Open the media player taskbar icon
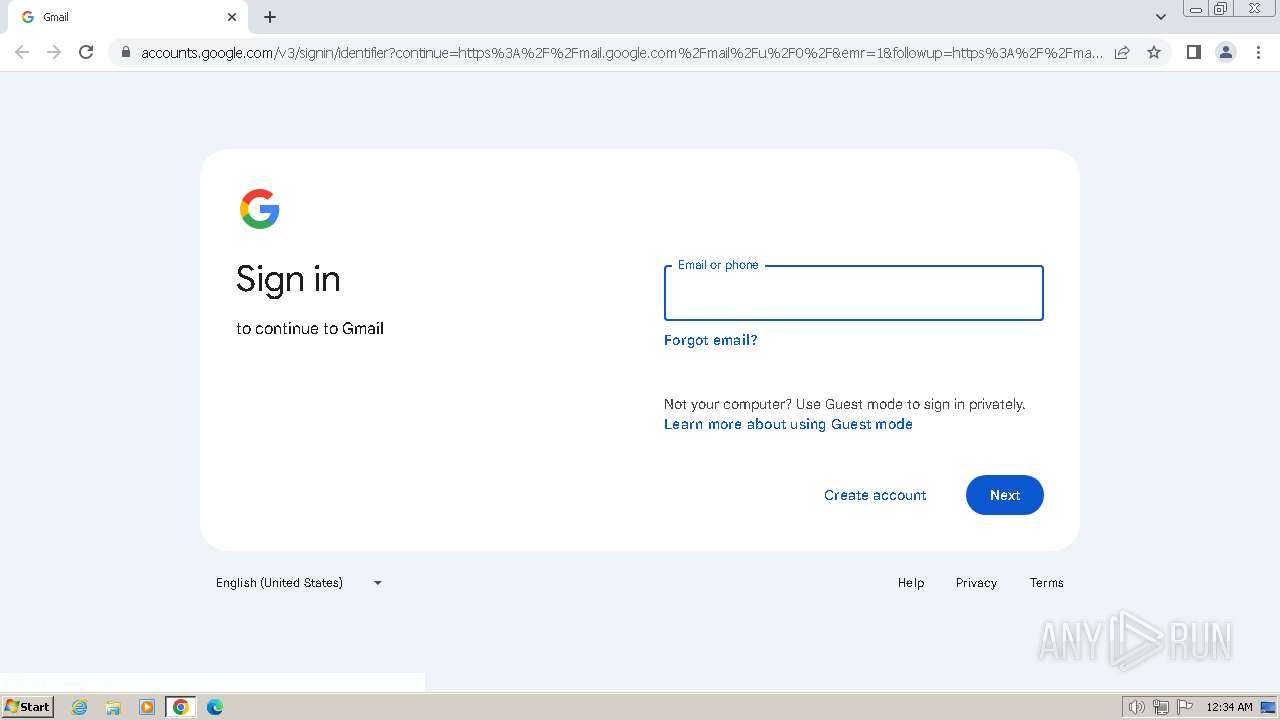This screenshot has width=1280, height=720. coord(147,707)
